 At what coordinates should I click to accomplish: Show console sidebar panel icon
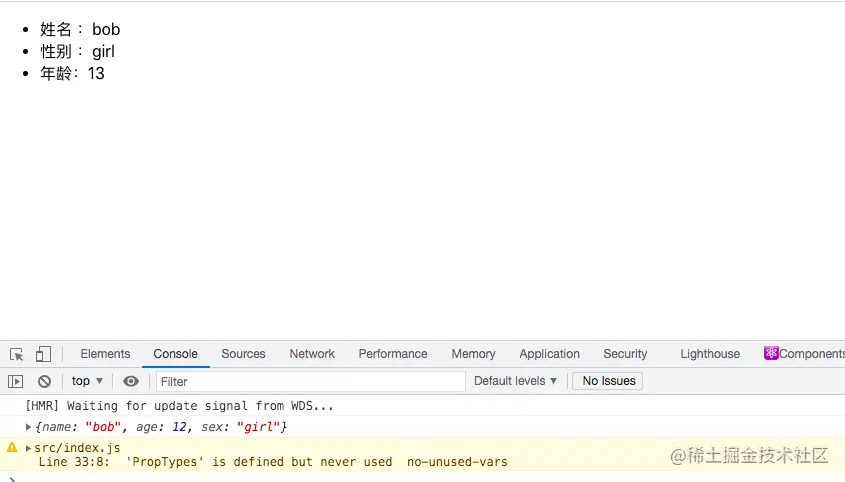(x=16, y=382)
